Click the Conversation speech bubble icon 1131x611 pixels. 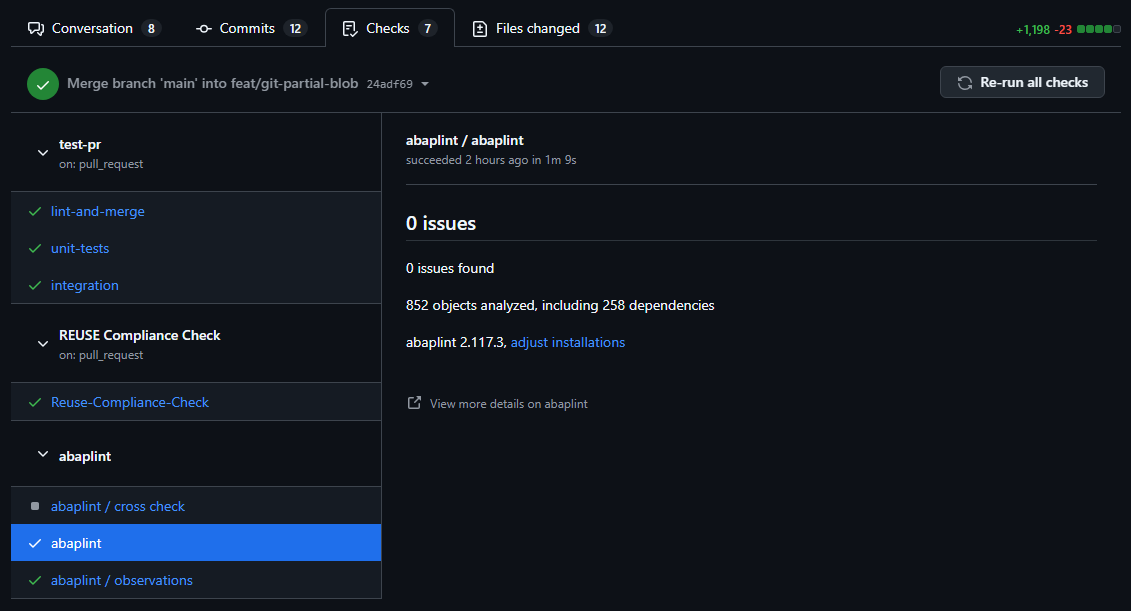coord(35,29)
